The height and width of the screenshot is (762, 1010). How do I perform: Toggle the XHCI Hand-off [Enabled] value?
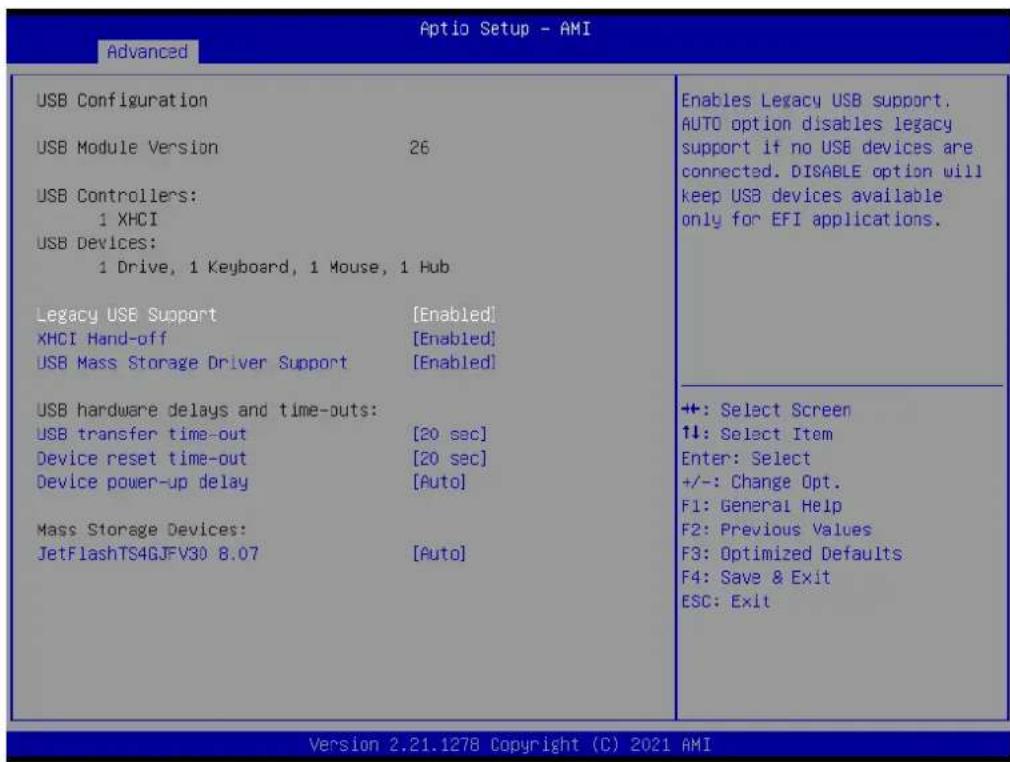pyautogui.click(x=454, y=339)
